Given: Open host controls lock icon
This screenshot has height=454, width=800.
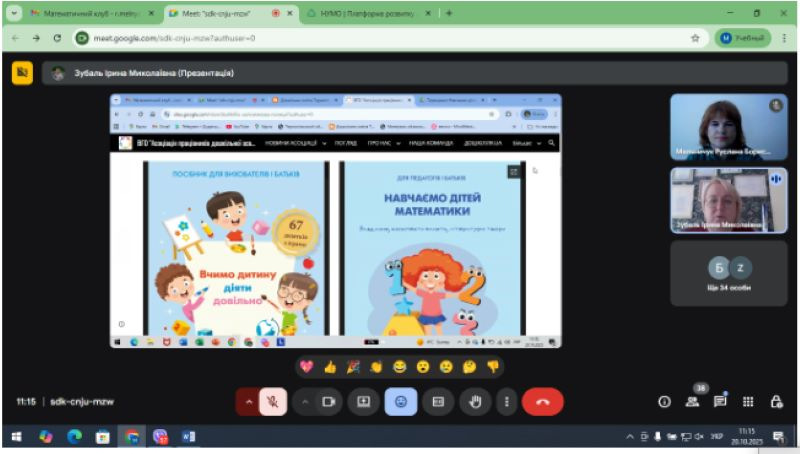Looking at the screenshot, I should coord(776,401).
